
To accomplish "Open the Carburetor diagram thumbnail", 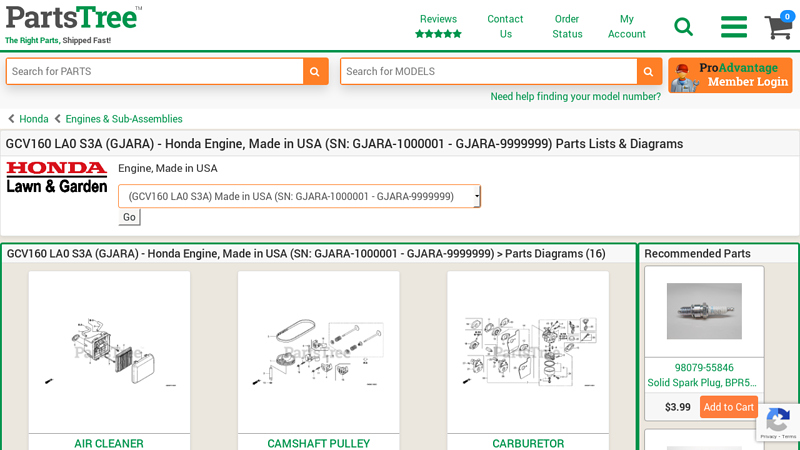I will point(528,352).
